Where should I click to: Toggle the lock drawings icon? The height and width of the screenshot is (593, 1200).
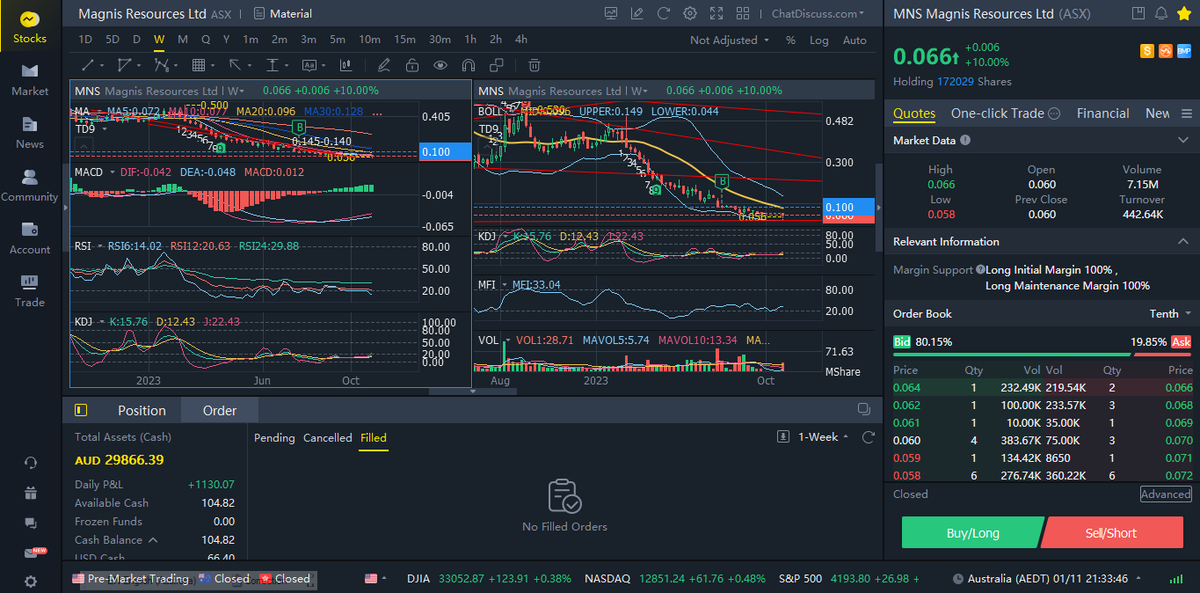412,65
